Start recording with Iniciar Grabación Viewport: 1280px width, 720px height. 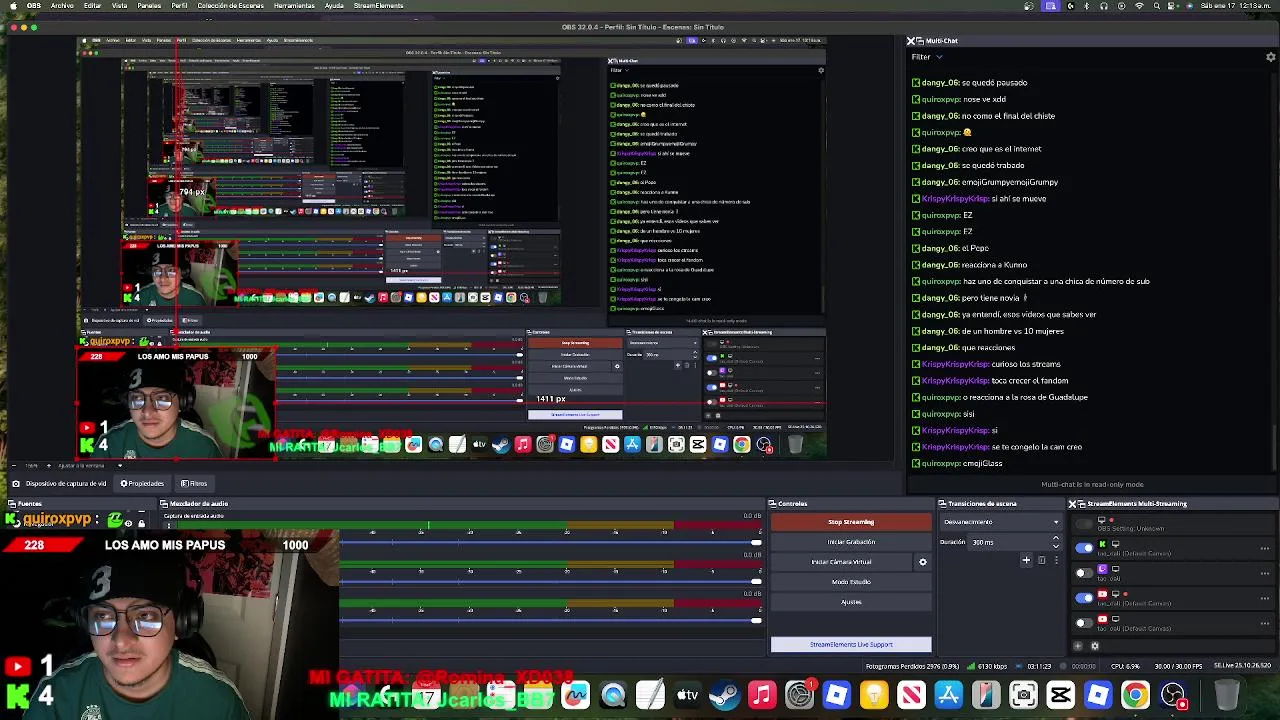[x=851, y=542]
